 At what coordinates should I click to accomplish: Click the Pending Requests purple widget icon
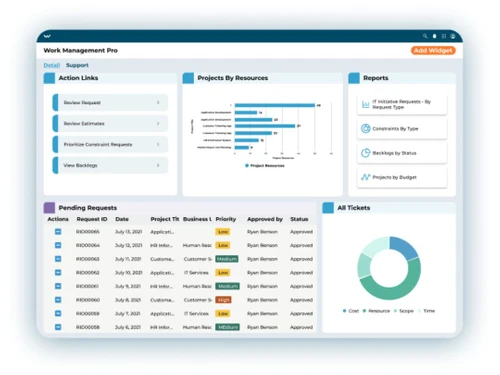(49, 208)
